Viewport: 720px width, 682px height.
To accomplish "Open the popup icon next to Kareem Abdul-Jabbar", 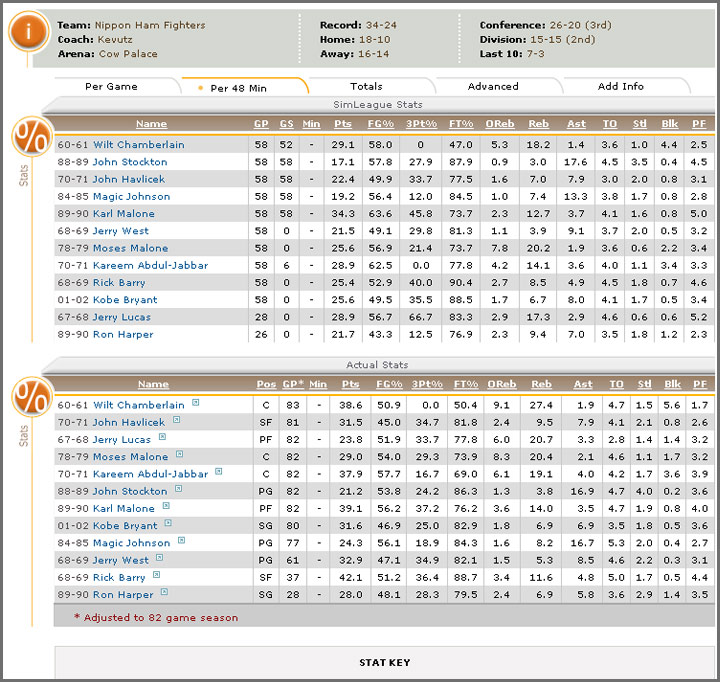I will 218,473.
